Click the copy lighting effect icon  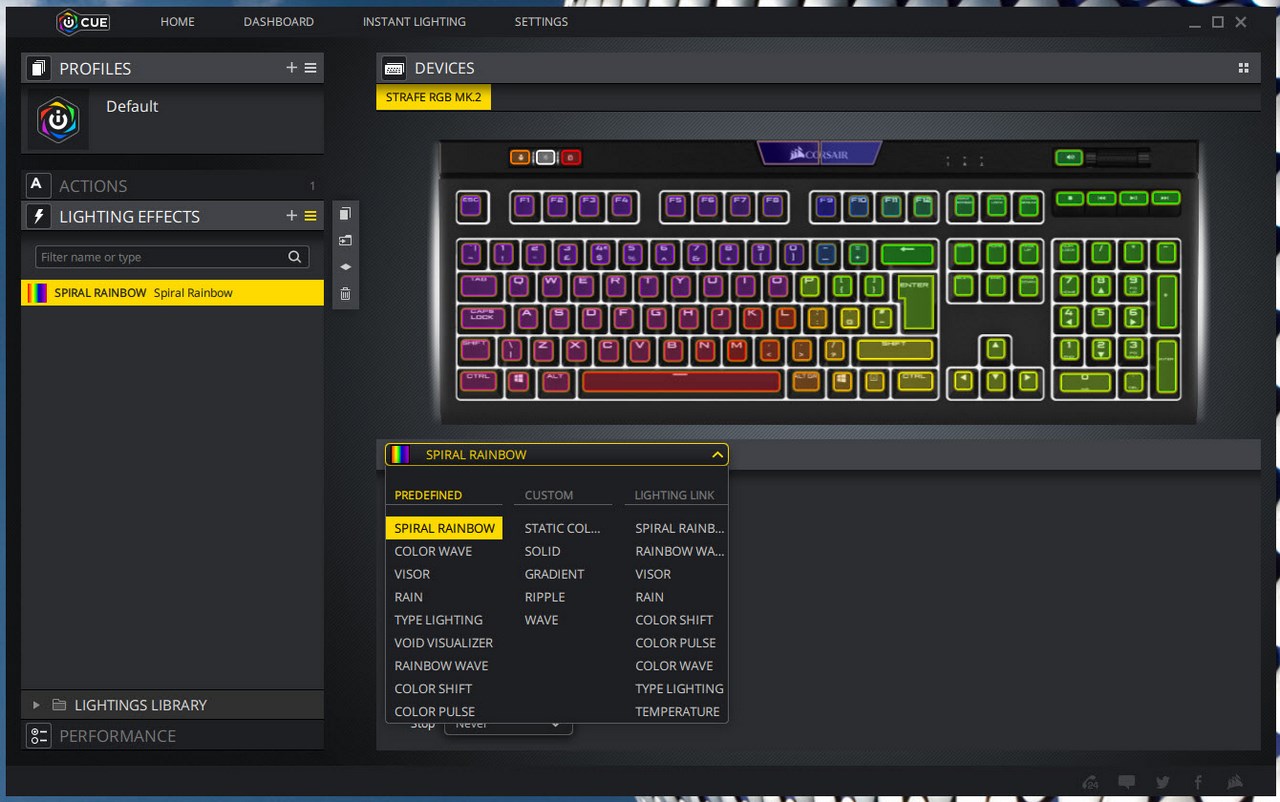pyautogui.click(x=345, y=214)
